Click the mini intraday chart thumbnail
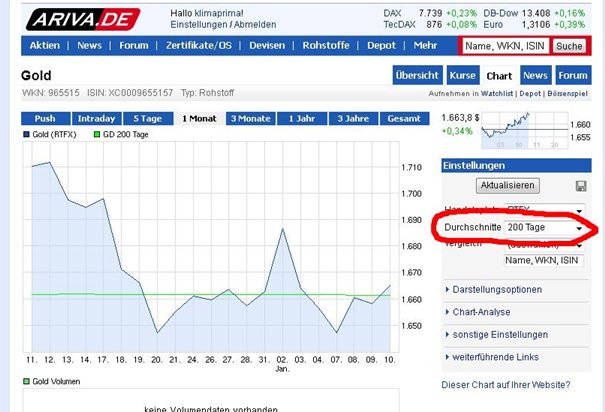Image resolution: width=605 pixels, height=412 pixels. pos(524,130)
